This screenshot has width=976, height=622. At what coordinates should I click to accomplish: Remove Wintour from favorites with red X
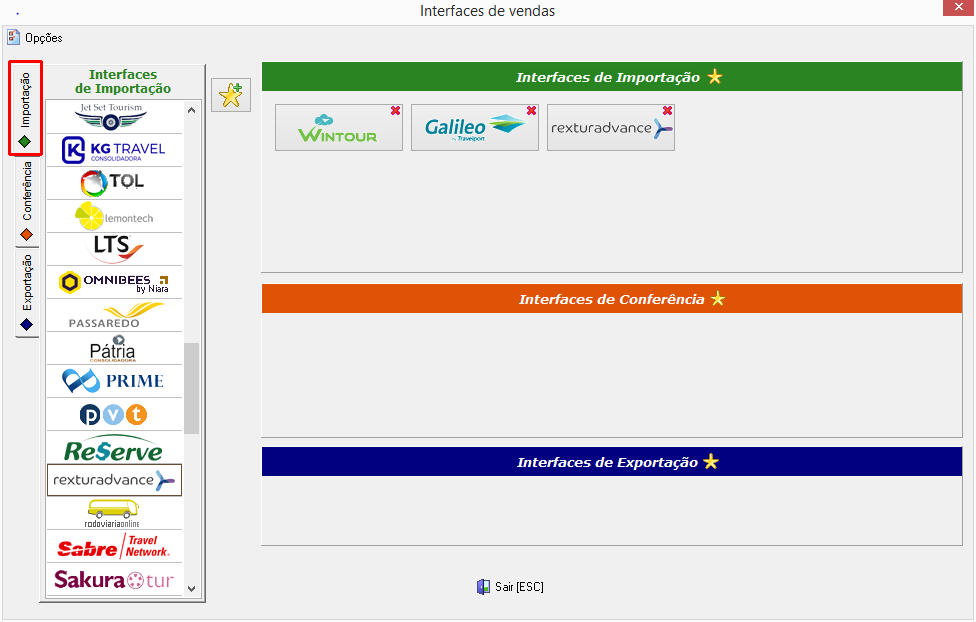(x=395, y=111)
